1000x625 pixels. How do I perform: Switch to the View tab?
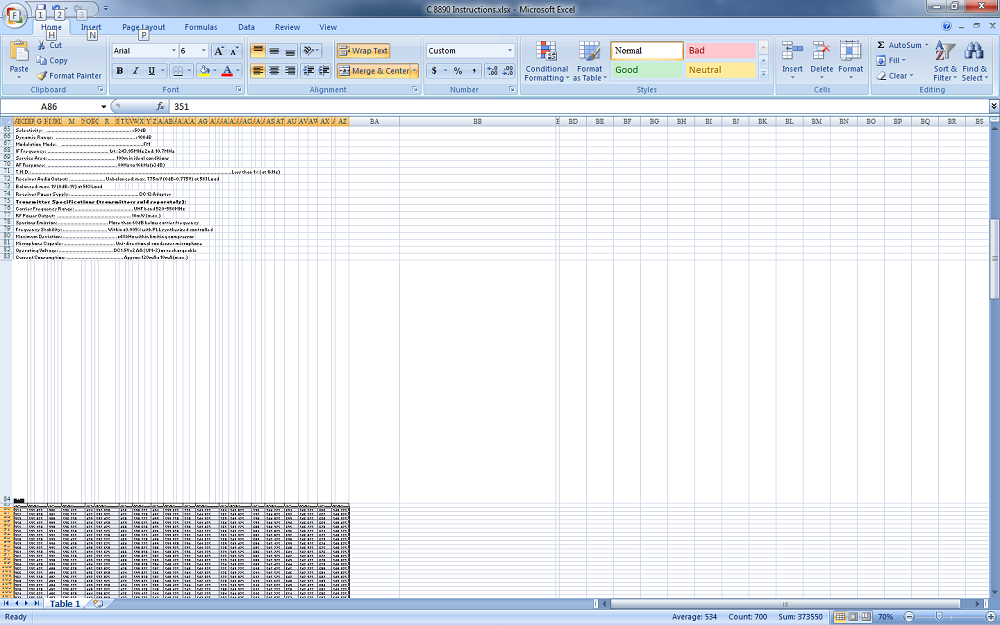(x=328, y=27)
